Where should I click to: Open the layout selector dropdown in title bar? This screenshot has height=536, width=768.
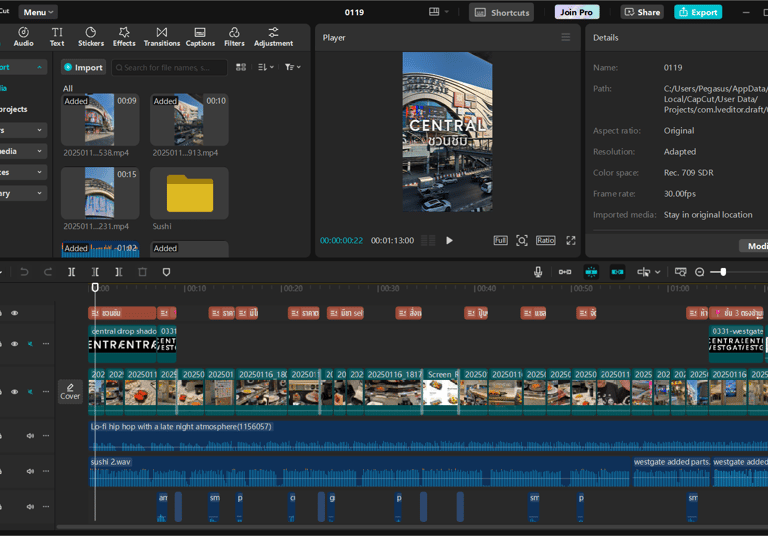coord(438,12)
